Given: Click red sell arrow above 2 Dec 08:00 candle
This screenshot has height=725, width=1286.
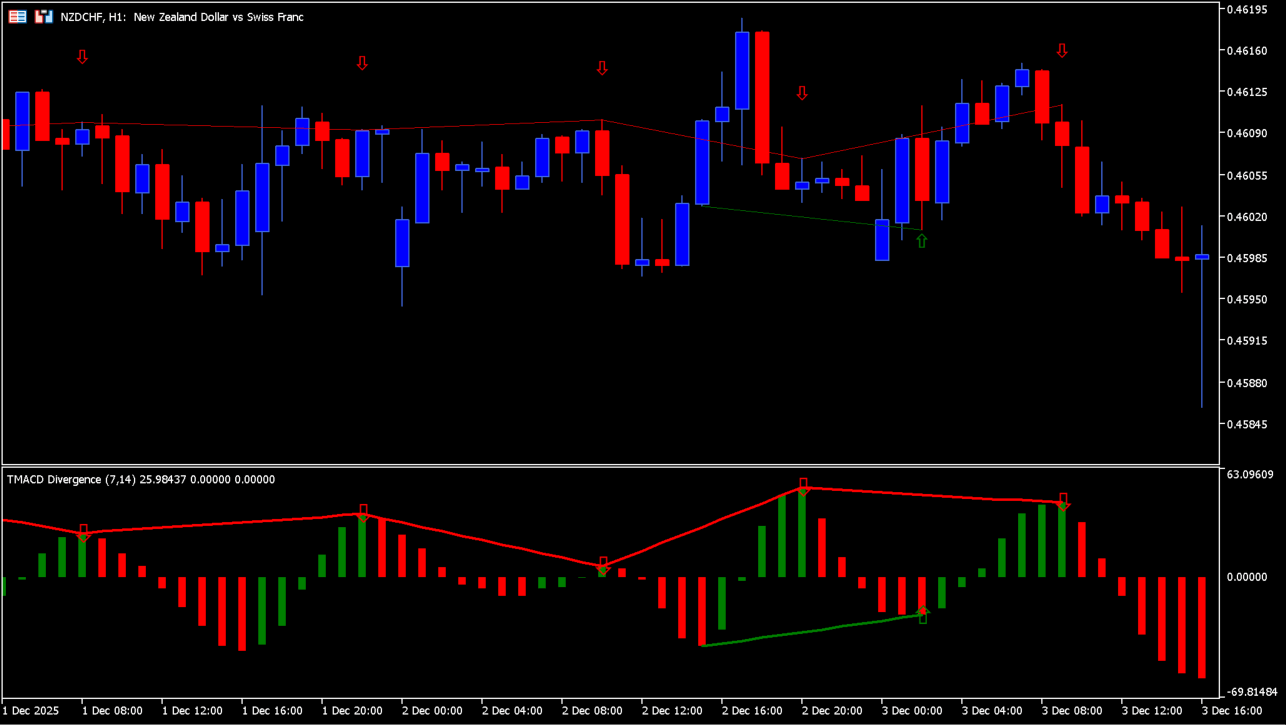Looking at the screenshot, I should pos(602,68).
